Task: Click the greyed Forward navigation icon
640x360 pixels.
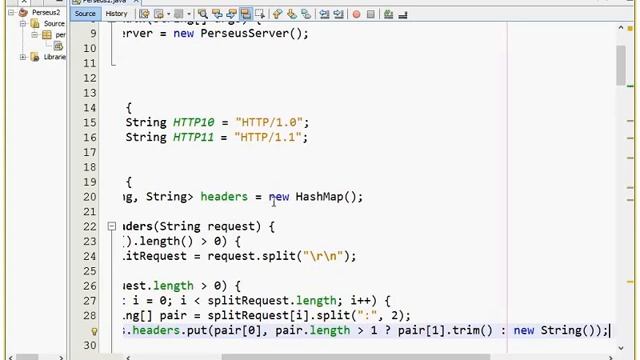Action: [x=179, y=14]
